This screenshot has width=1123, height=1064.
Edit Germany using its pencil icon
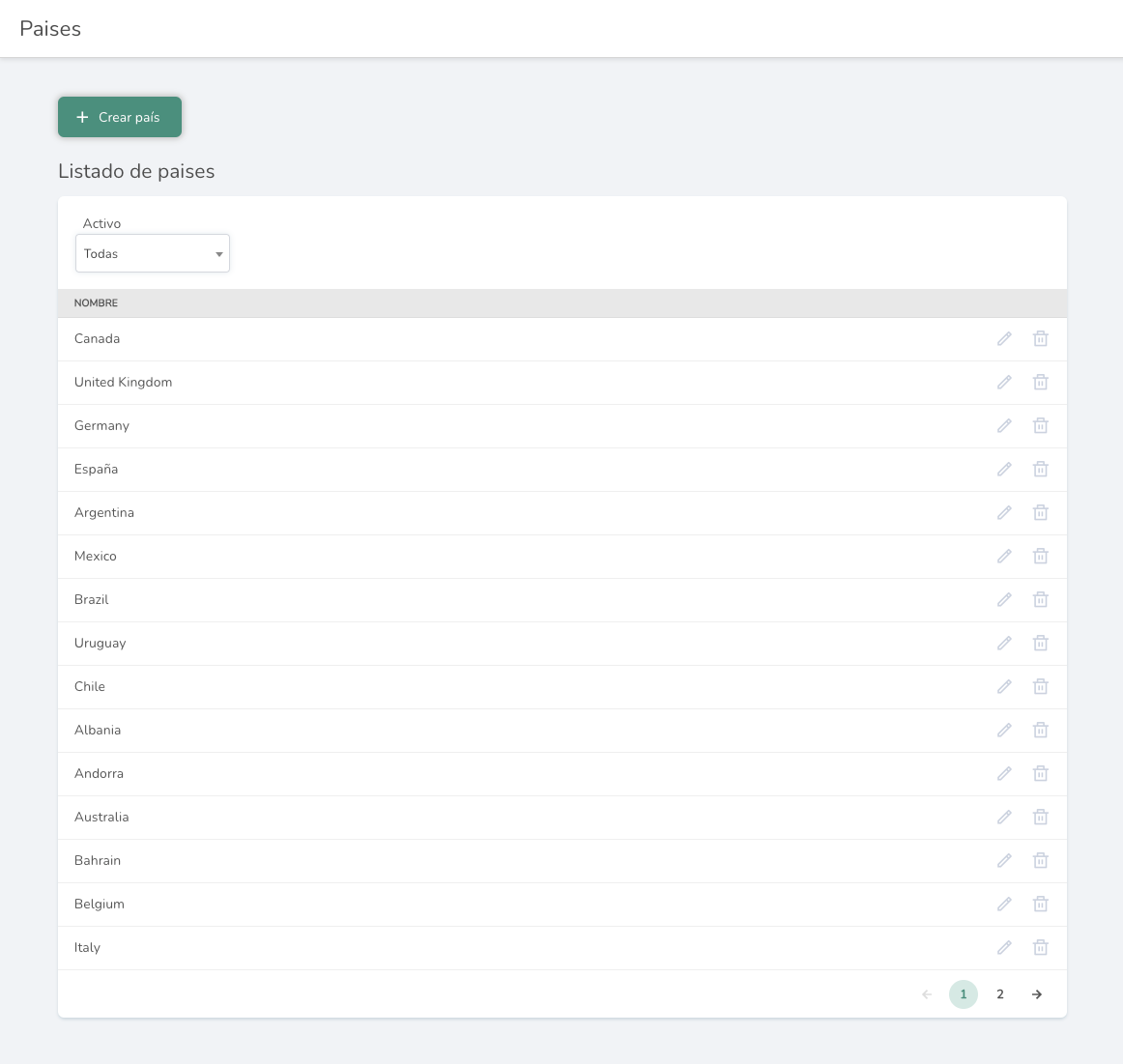1004,426
